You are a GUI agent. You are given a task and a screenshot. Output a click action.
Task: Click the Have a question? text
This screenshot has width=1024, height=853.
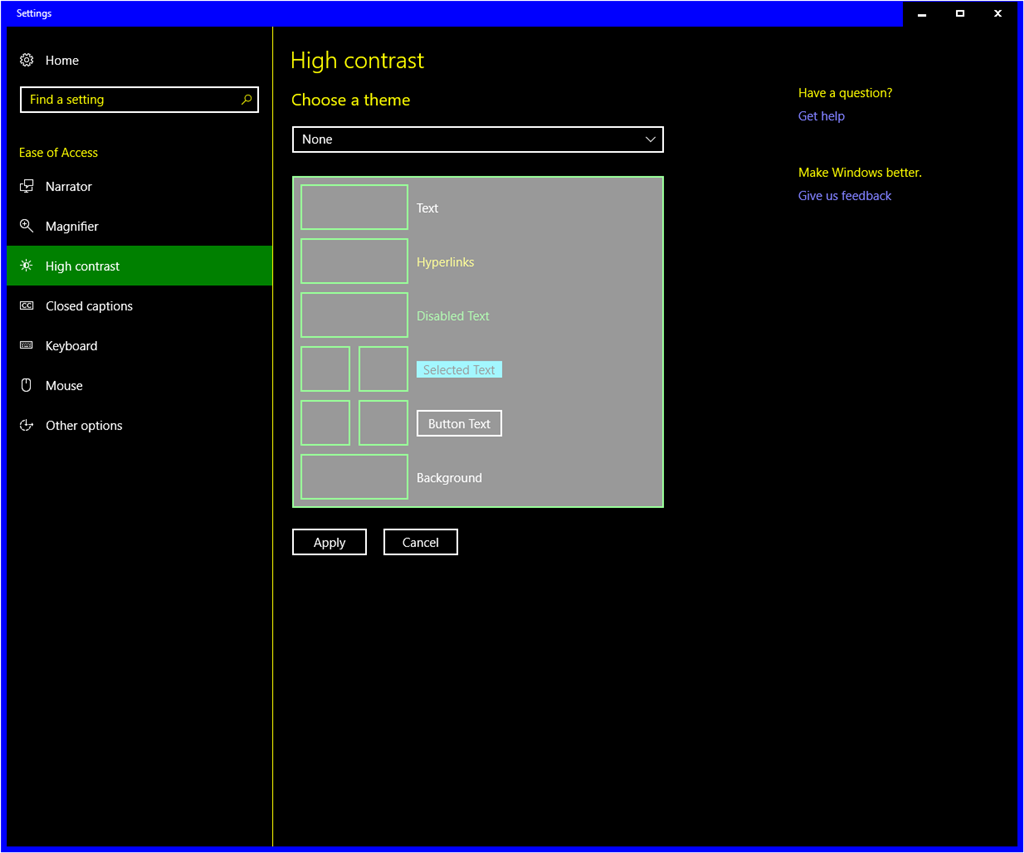(845, 93)
